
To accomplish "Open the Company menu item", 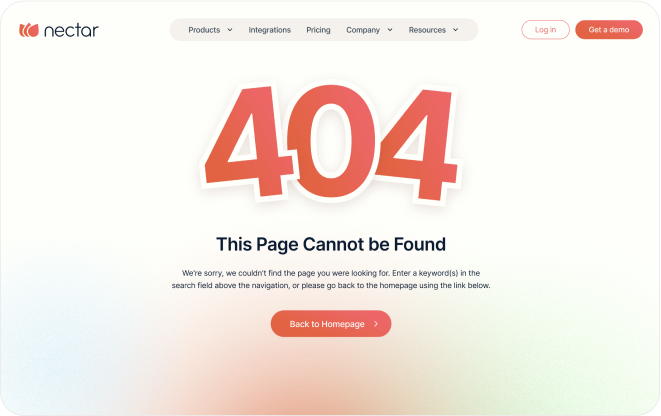I will click(x=363, y=30).
